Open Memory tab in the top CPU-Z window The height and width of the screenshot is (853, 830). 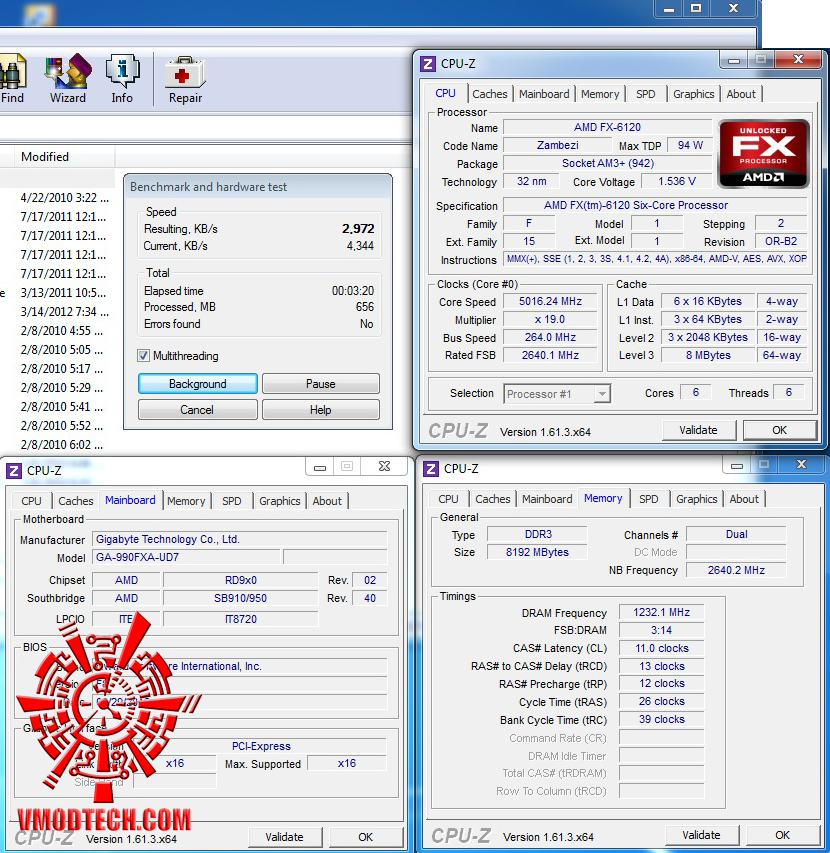(600, 94)
